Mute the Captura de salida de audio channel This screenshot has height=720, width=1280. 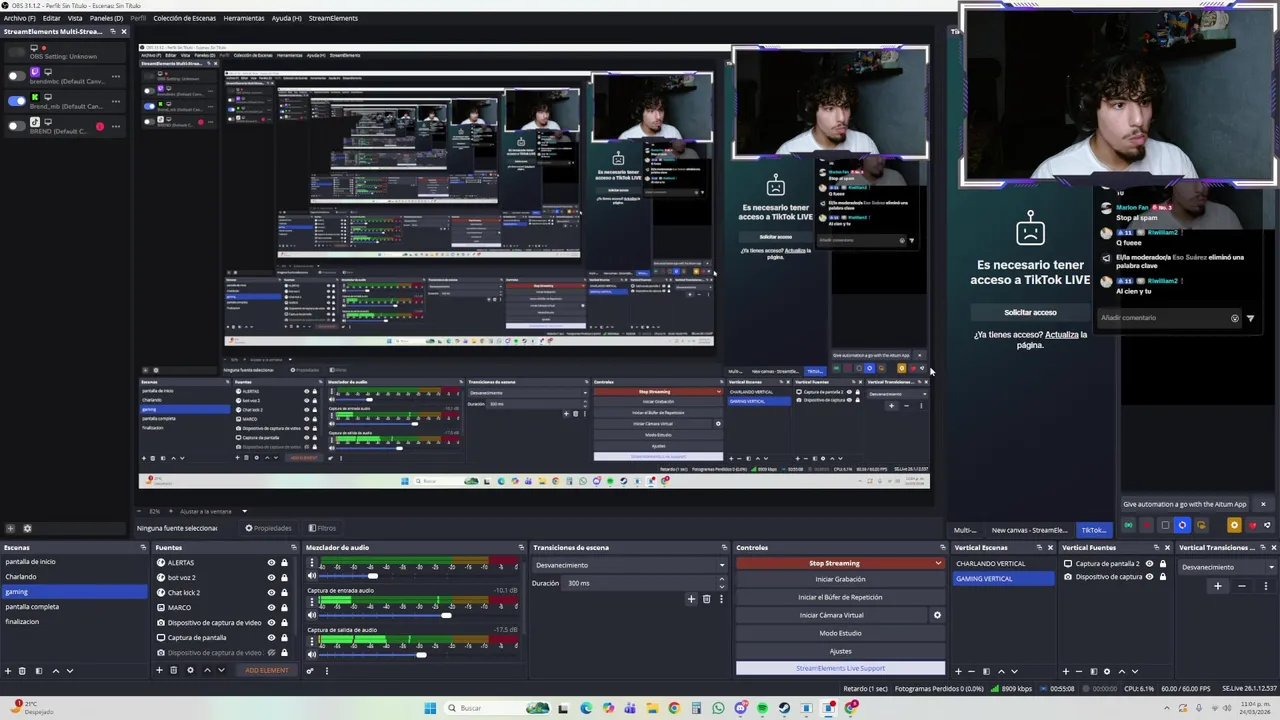click(311, 655)
